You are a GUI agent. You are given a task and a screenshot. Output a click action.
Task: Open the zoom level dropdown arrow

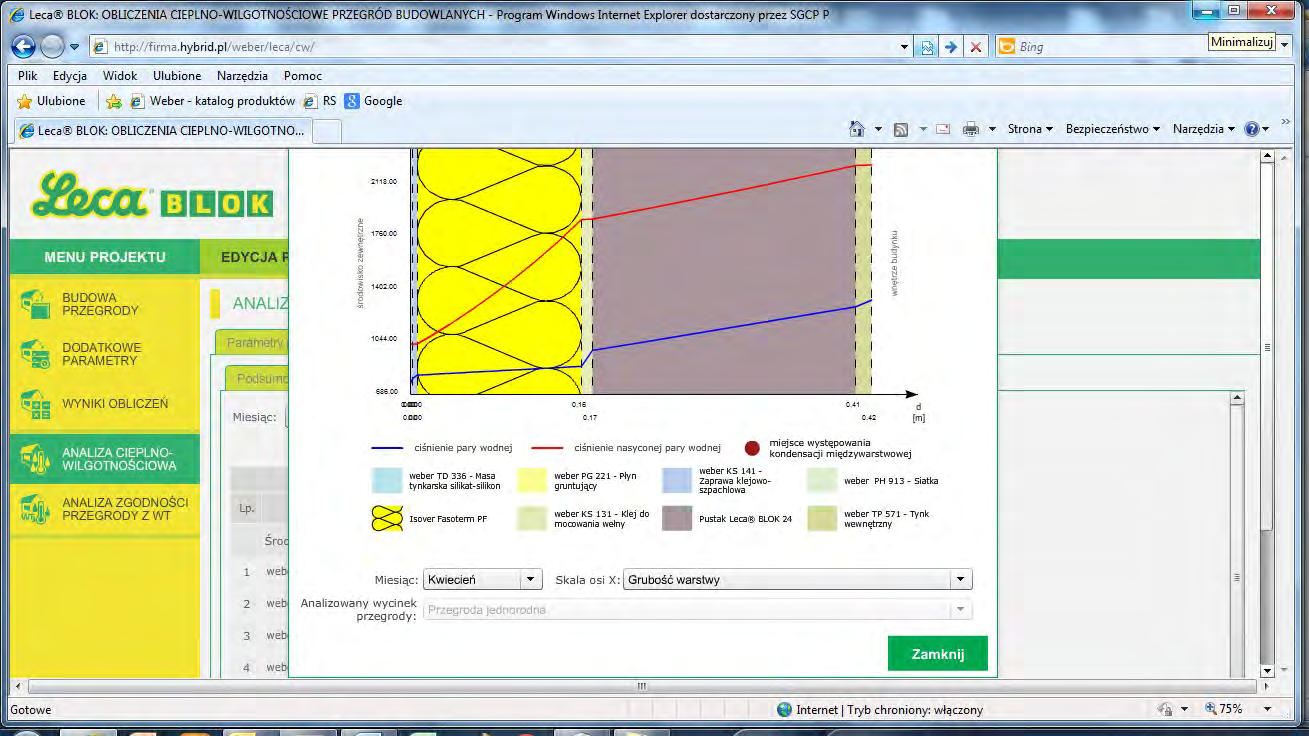pos(1268,709)
